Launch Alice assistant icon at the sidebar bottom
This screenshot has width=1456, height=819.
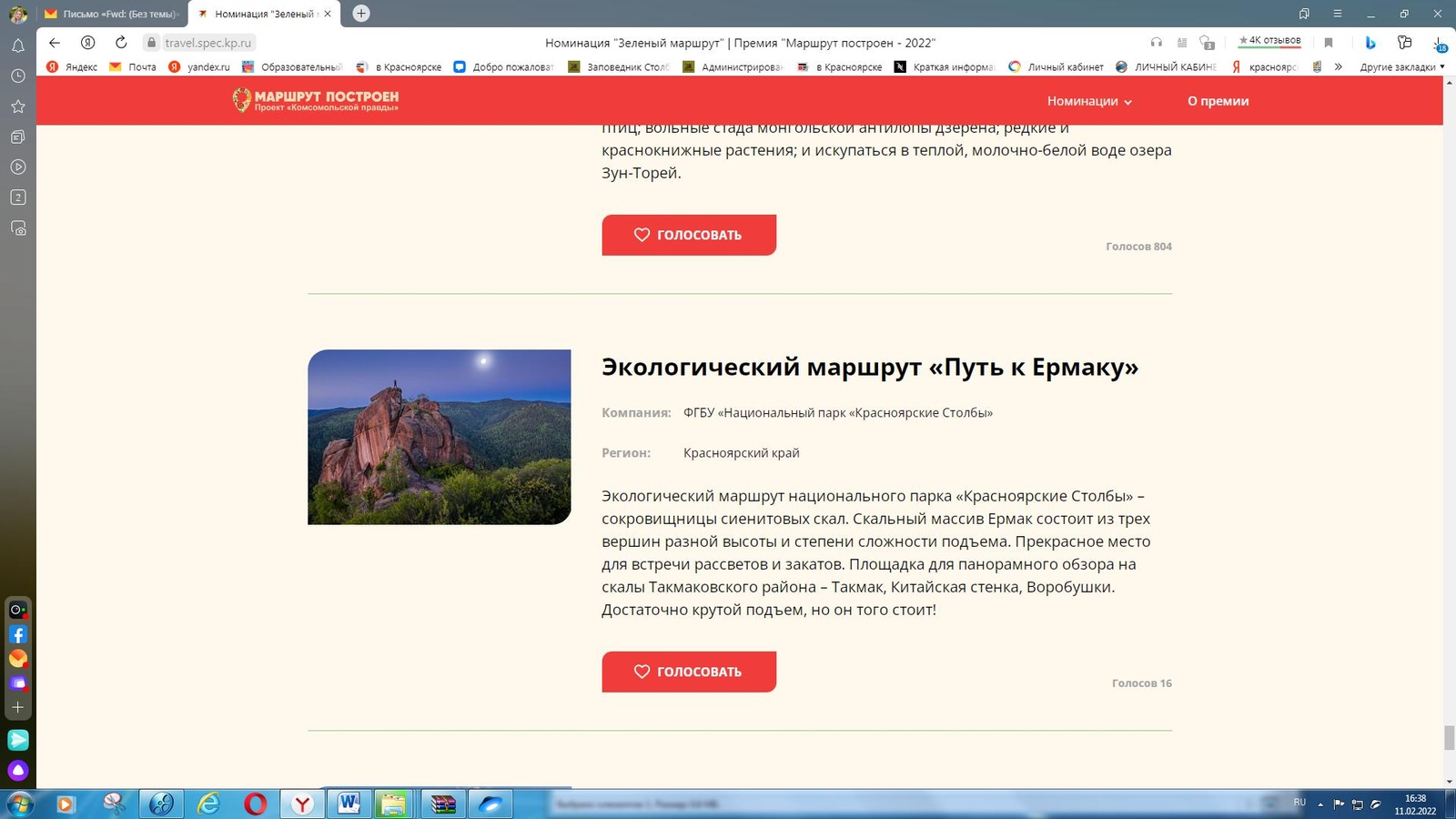pyautogui.click(x=18, y=771)
